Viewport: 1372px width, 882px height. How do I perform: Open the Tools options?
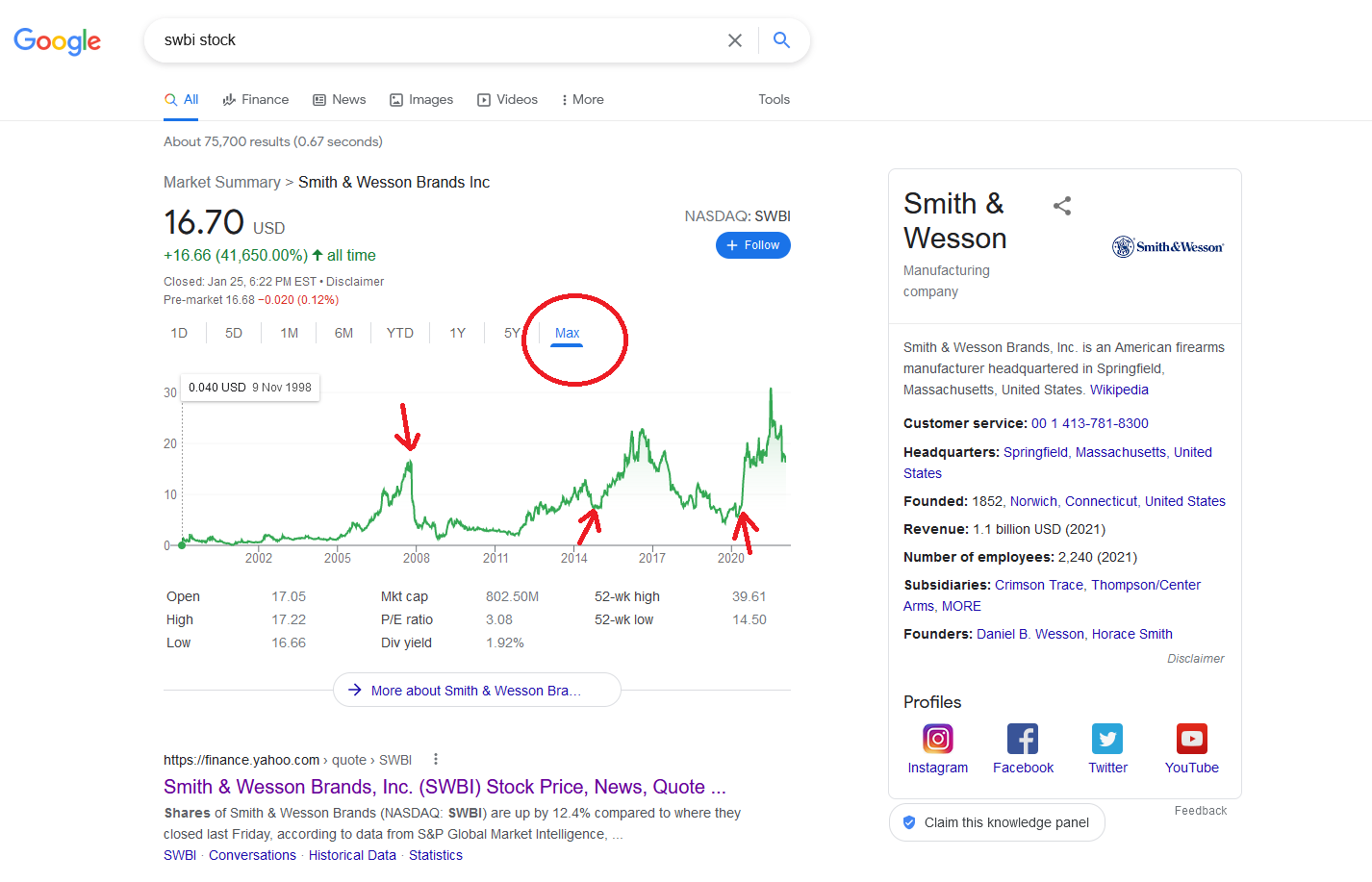(x=774, y=99)
